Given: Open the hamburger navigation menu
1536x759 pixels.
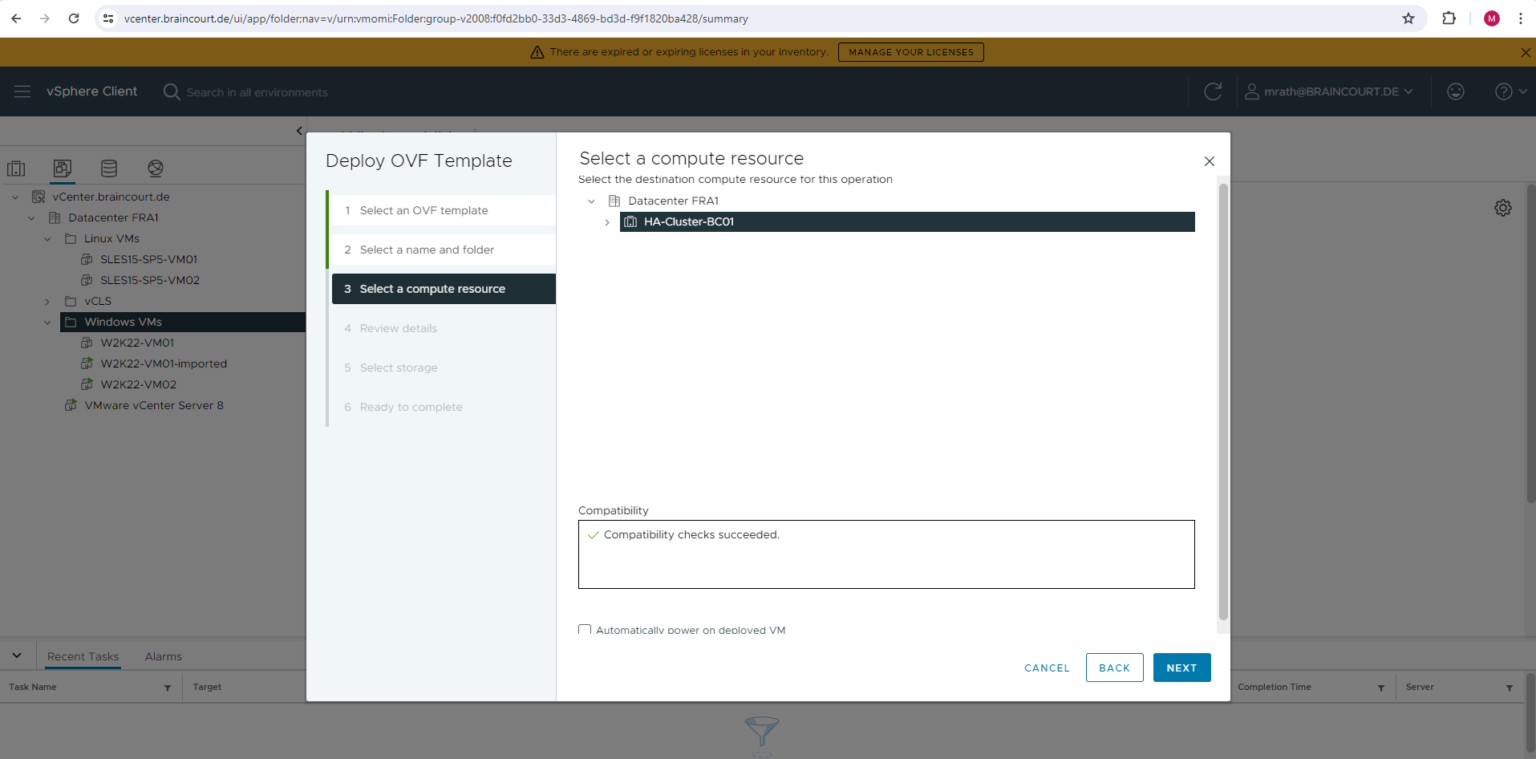Looking at the screenshot, I should 22,91.
